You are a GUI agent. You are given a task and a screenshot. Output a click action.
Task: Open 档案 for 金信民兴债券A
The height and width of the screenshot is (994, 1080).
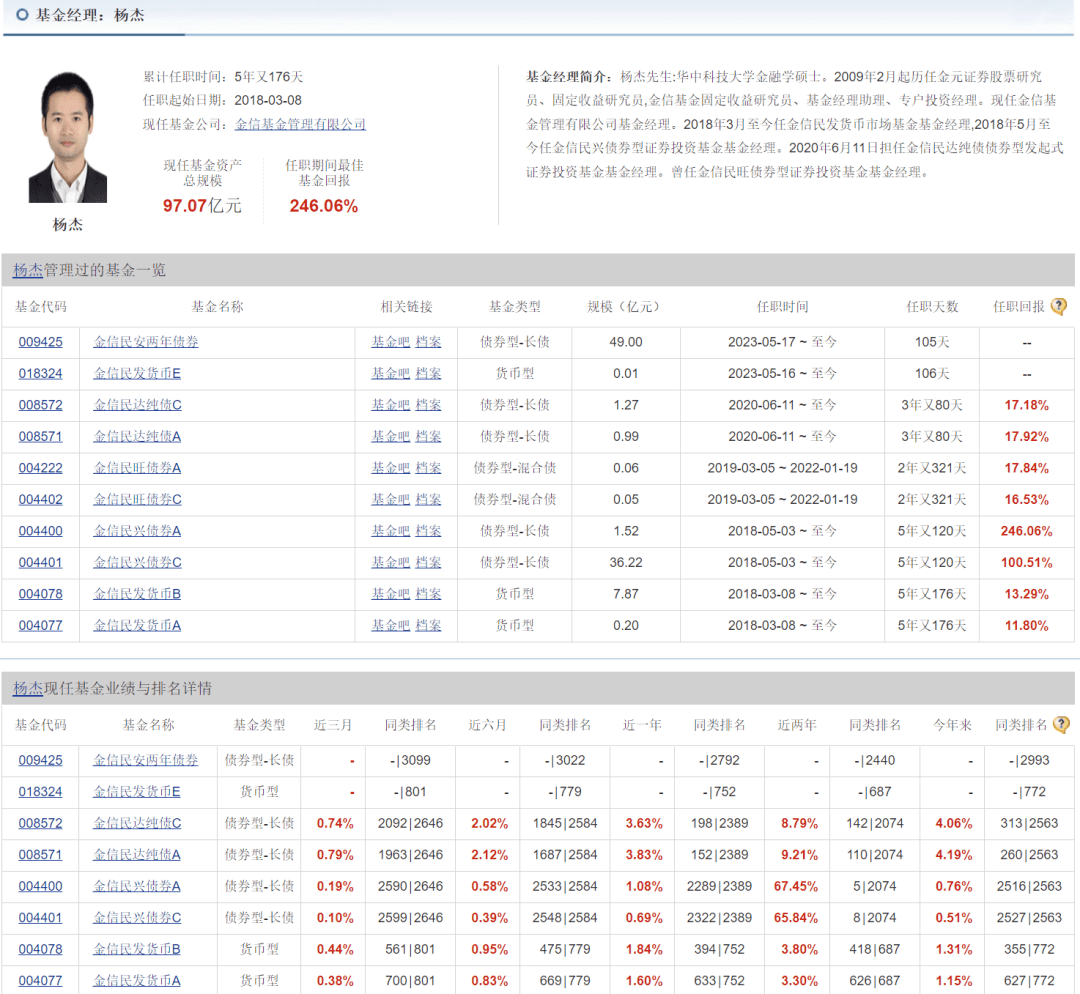[428, 531]
